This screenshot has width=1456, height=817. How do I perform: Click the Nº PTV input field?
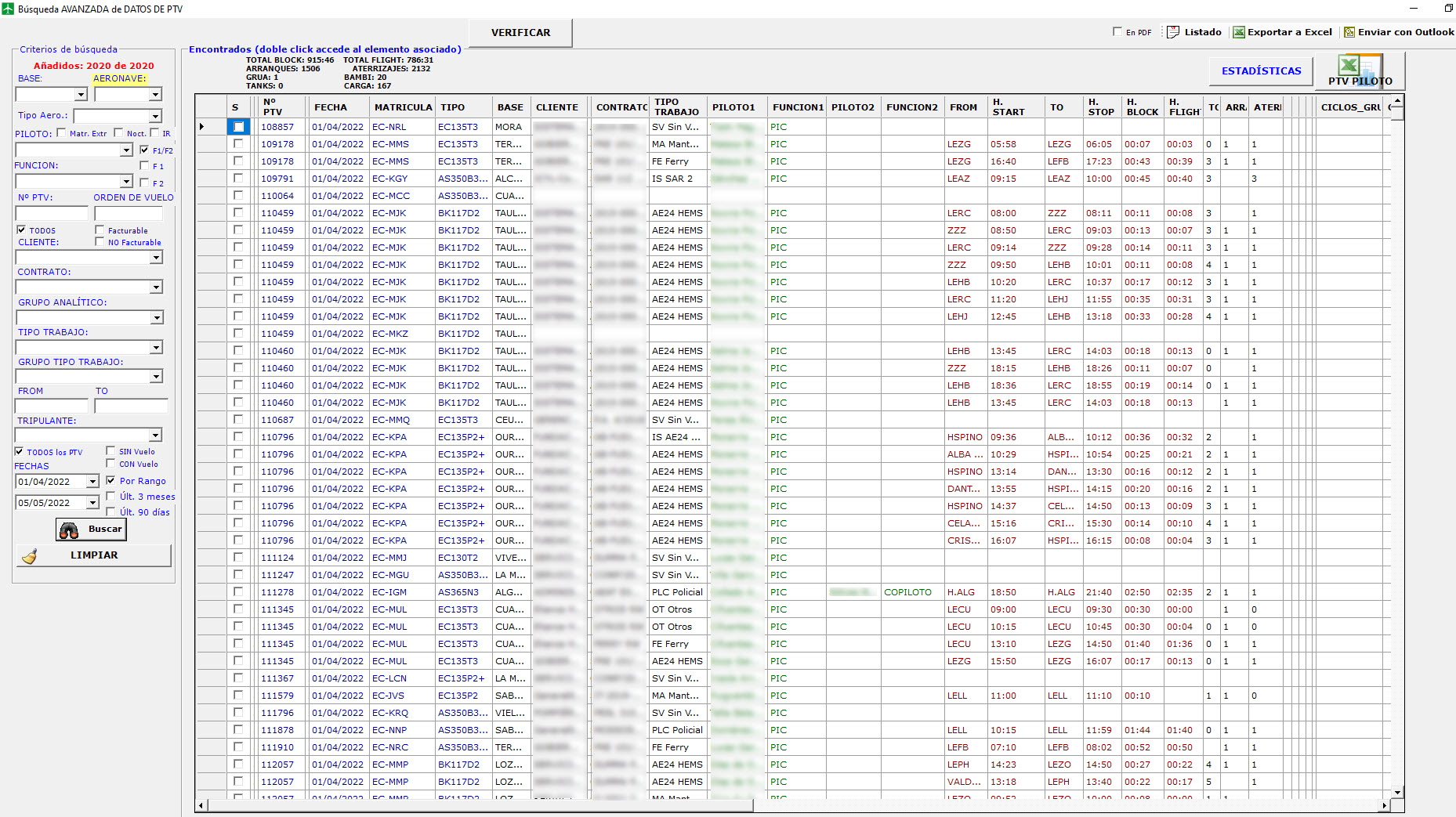pos(52,213)
